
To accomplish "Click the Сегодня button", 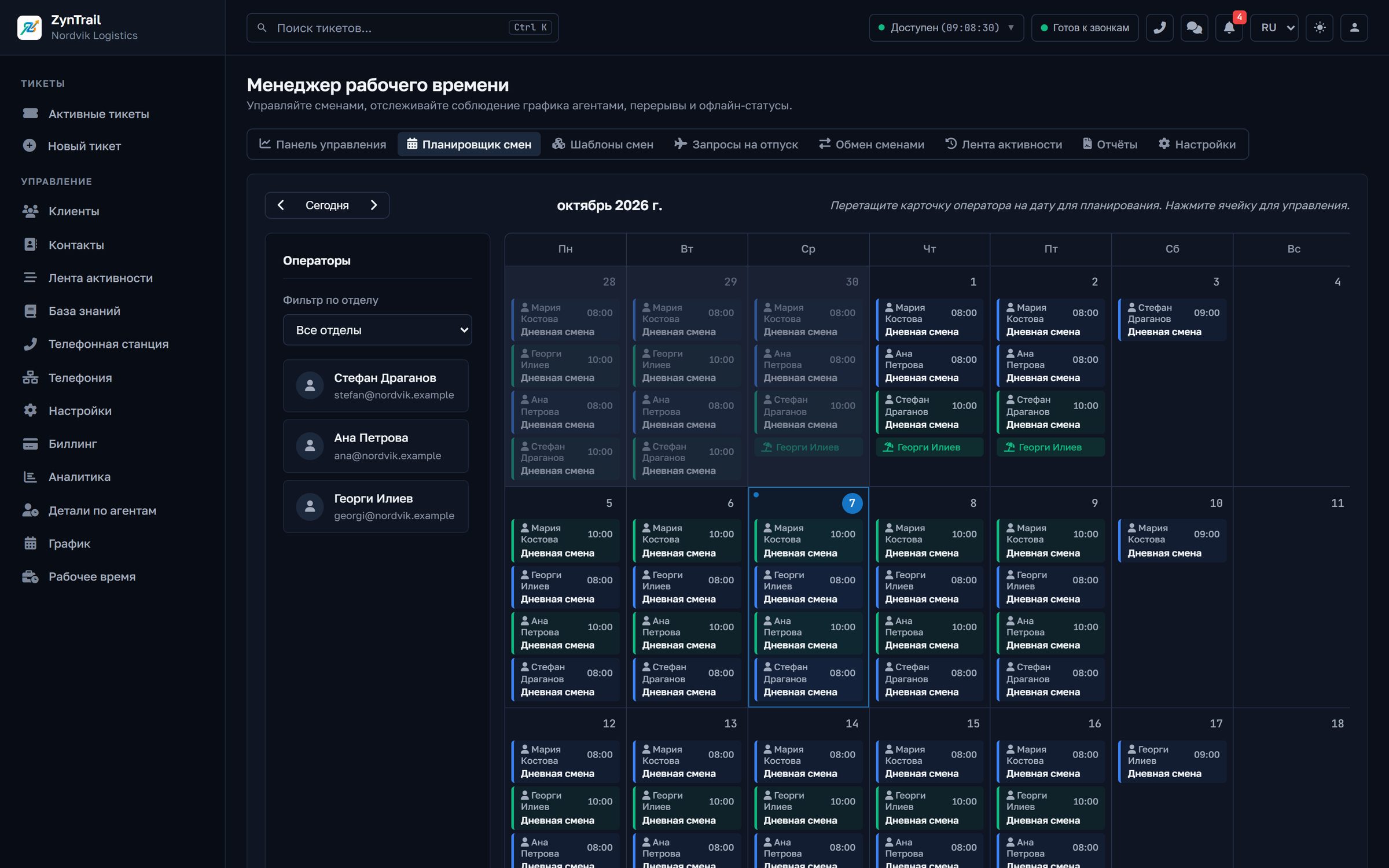I will tap(327, 205).
